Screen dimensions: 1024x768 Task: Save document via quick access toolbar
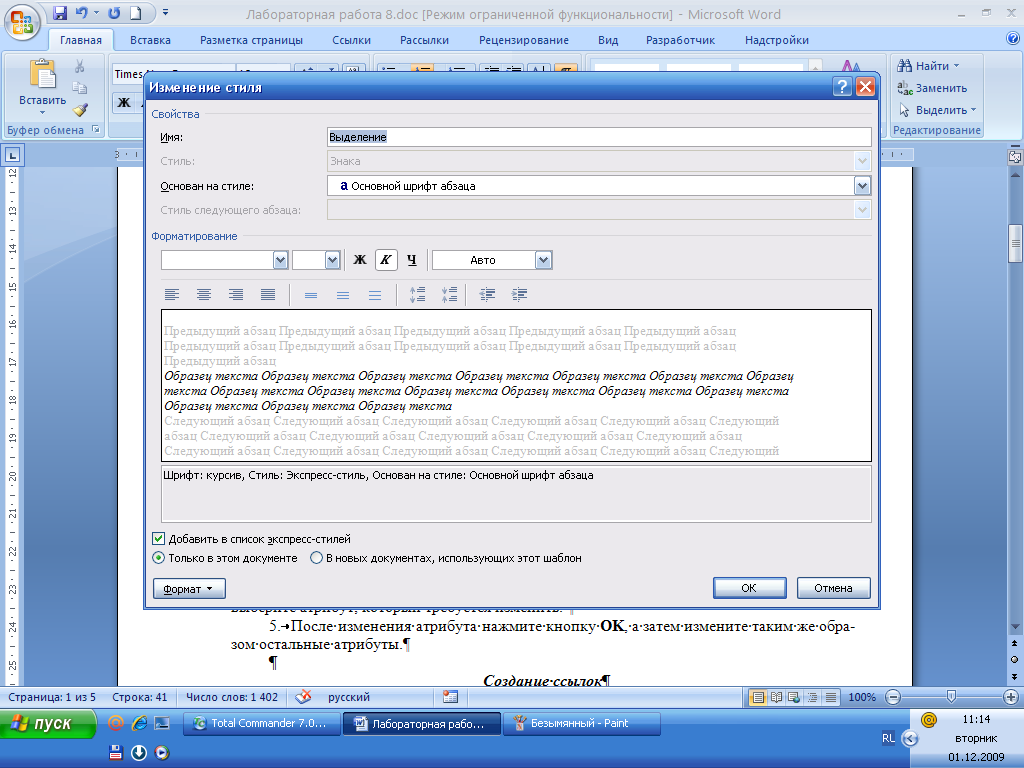click(60, 13)
